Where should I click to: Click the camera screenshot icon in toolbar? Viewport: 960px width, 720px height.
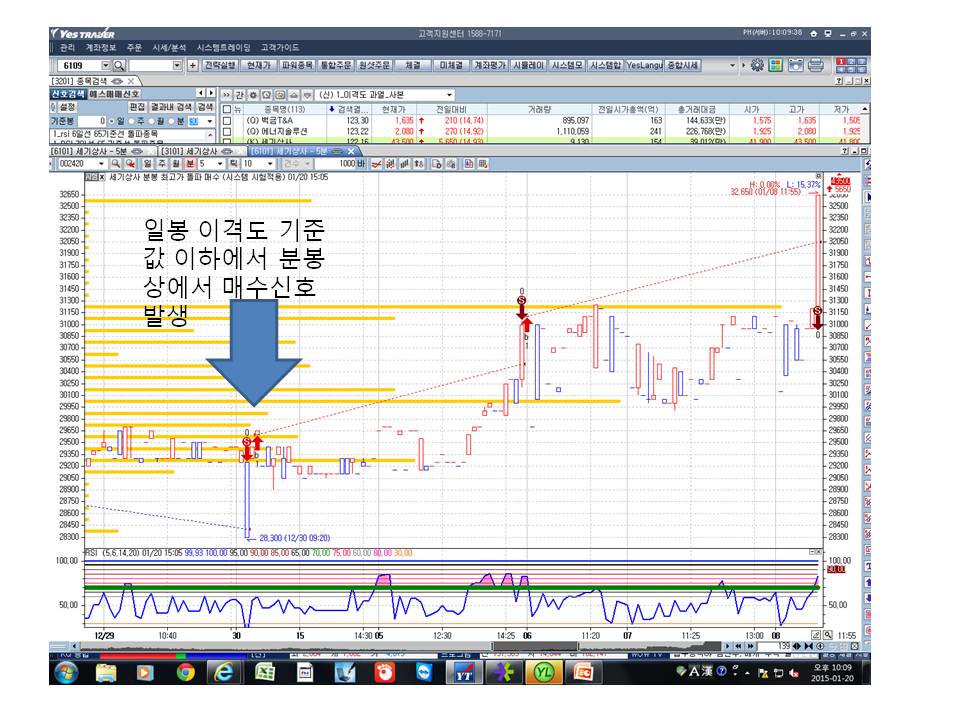[795, 65]
